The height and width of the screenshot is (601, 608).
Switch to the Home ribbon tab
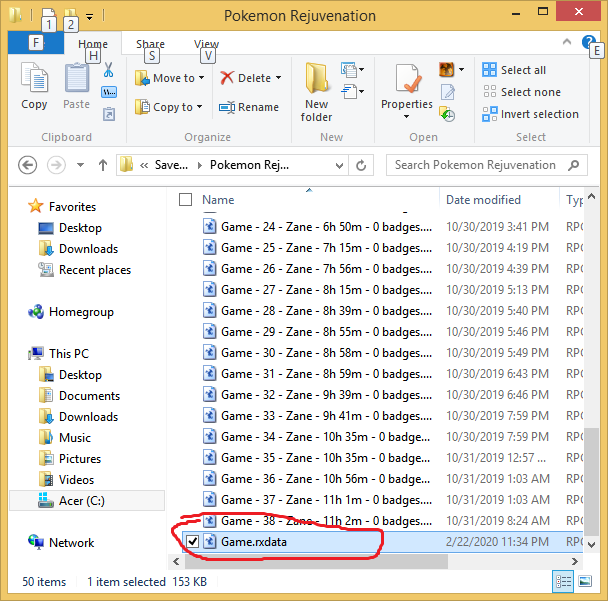coord(93,44)
